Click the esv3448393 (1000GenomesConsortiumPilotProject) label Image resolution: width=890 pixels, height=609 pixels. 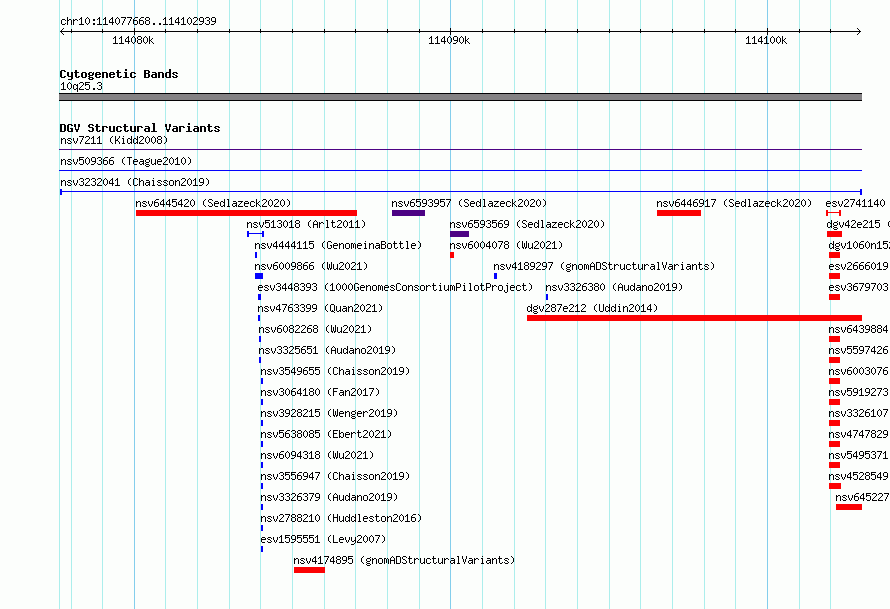(396, 287)
